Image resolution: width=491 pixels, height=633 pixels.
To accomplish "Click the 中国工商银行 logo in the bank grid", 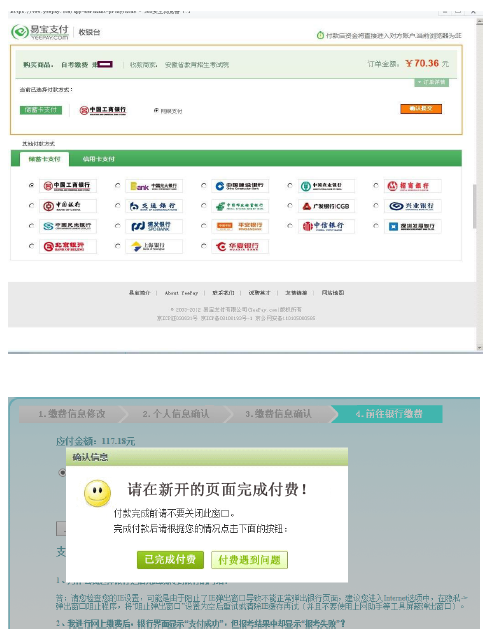I will pos(68,186).
